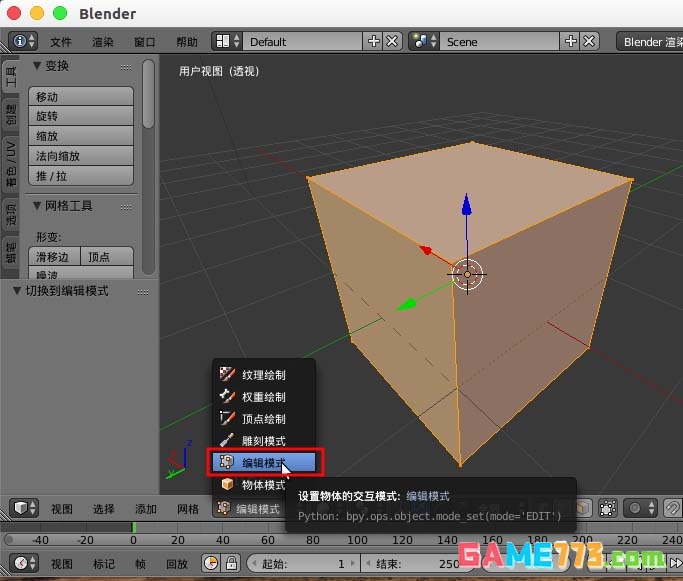Select 雕刻模式 from the mode list
The image size is (683, 581).
264,440
